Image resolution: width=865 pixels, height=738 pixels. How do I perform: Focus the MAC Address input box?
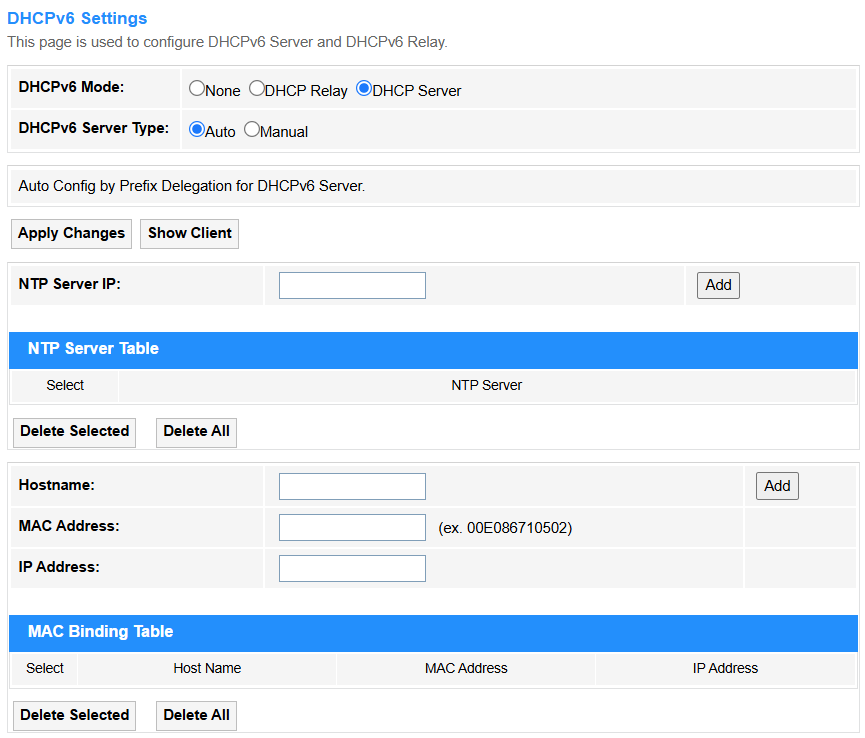pyautogui.click(x=352, y=527)
